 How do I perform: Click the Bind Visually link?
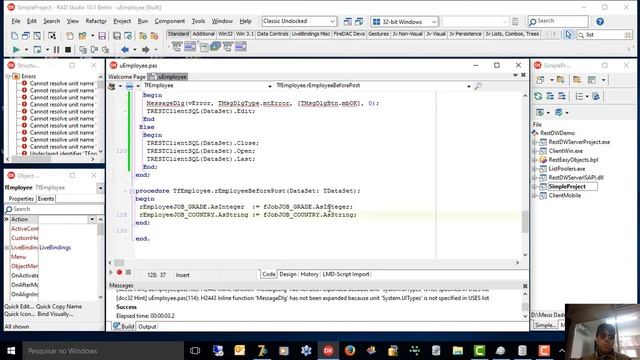[55, 314]
